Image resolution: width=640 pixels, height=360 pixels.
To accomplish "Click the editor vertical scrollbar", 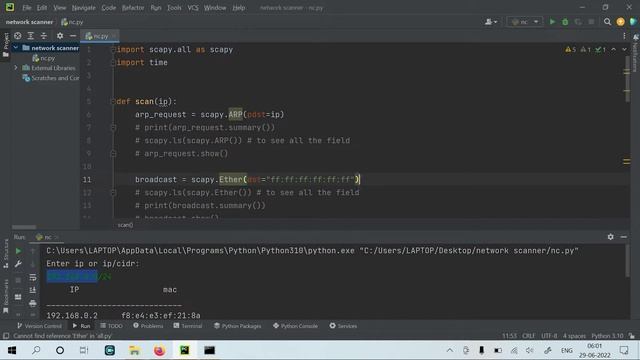I will [627, 80].
